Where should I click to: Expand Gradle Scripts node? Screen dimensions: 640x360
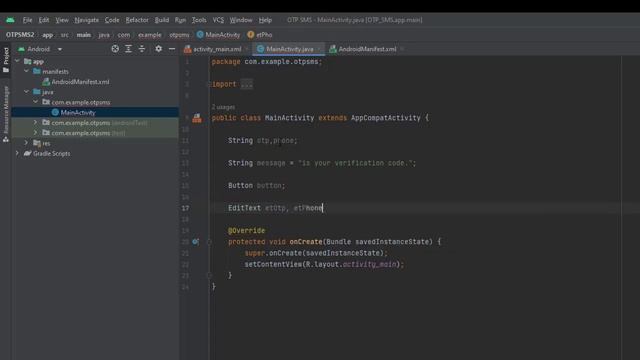[17, 153]
